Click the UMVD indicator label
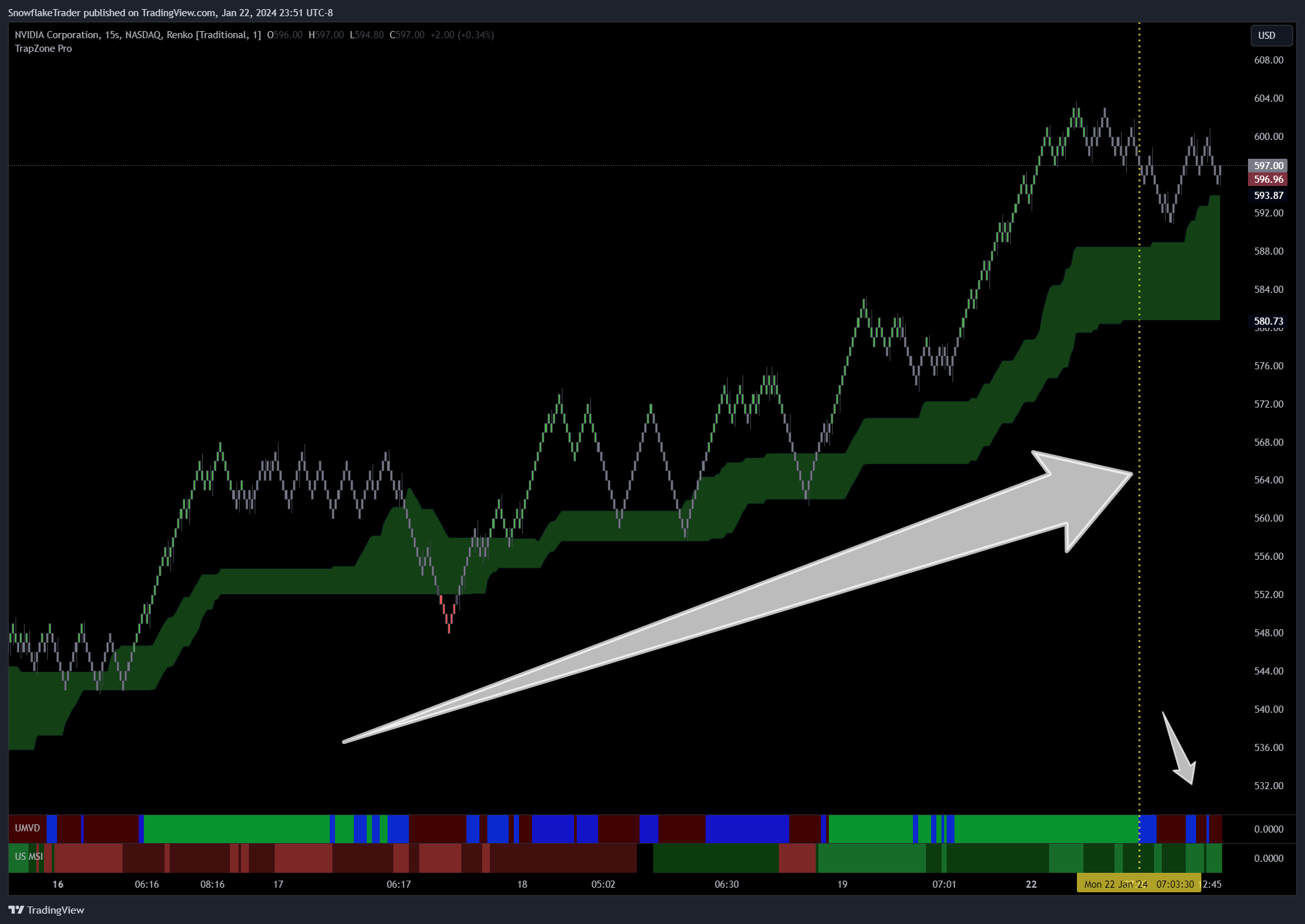The image size is (1305, 924). coord(27,828)
